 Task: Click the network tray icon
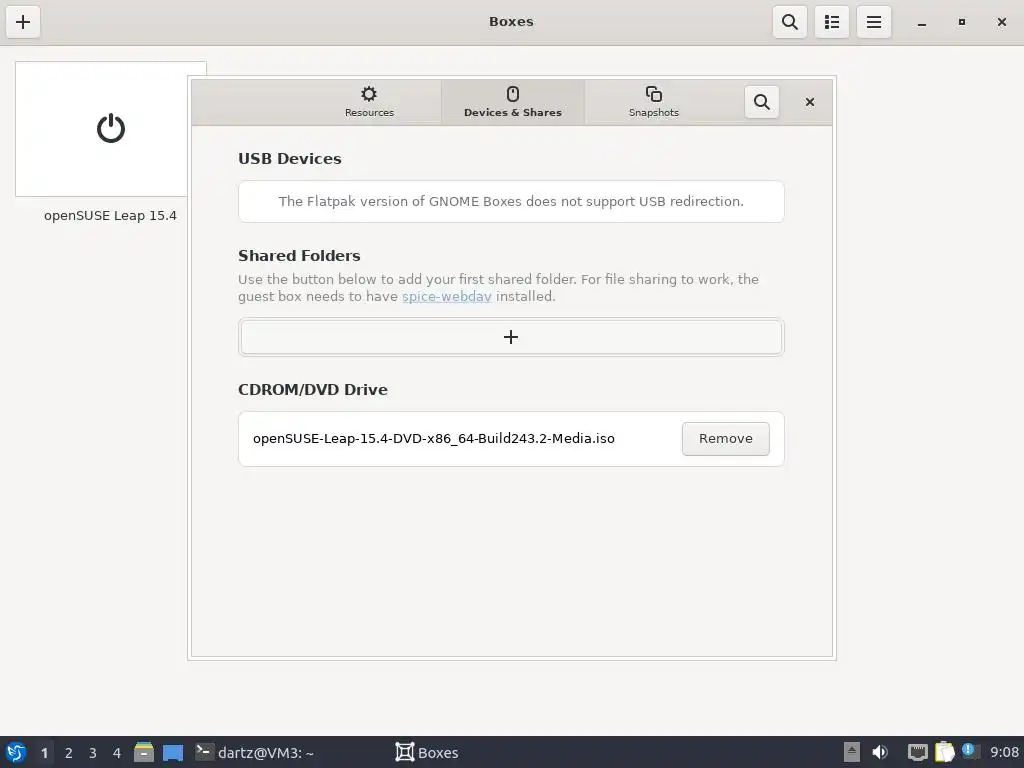click(x=918, y=752)
